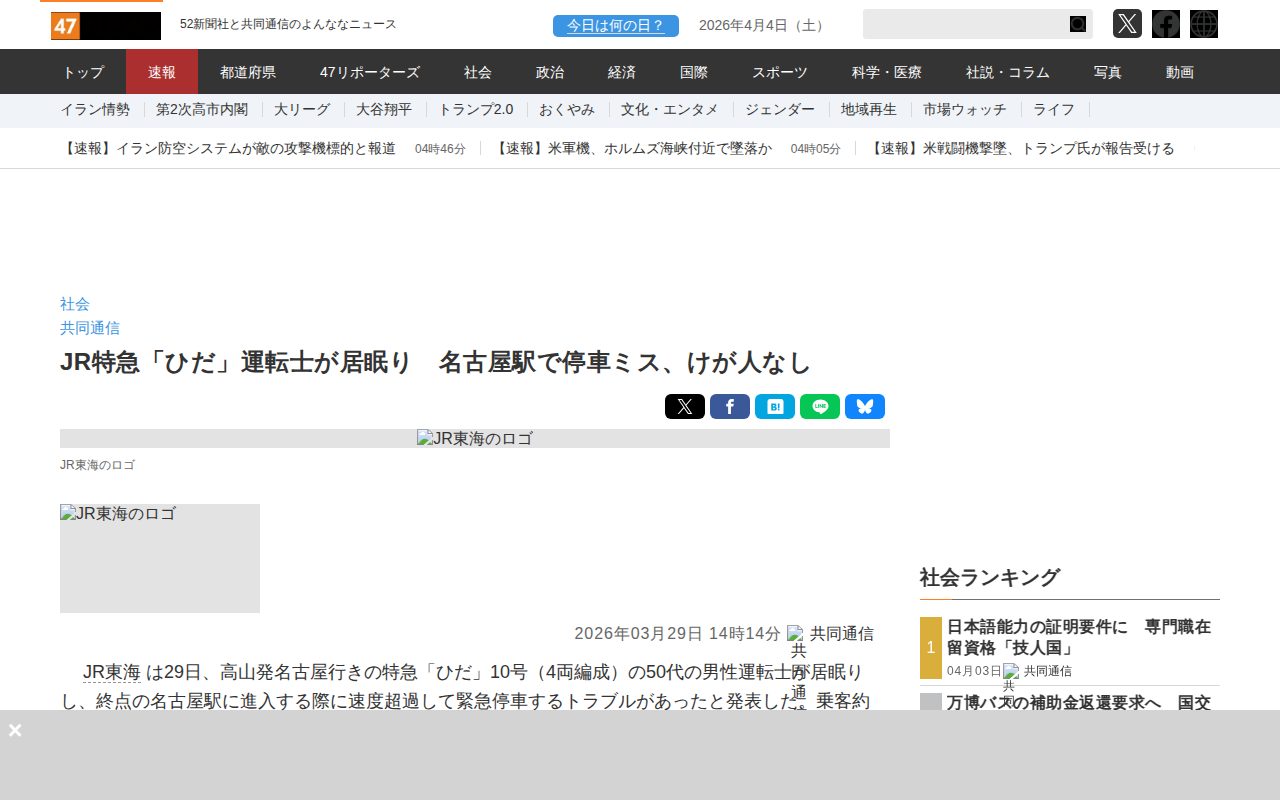1280x800 pixels.
Task: Open 政治 navigation item
Action: tap(550, 72)
